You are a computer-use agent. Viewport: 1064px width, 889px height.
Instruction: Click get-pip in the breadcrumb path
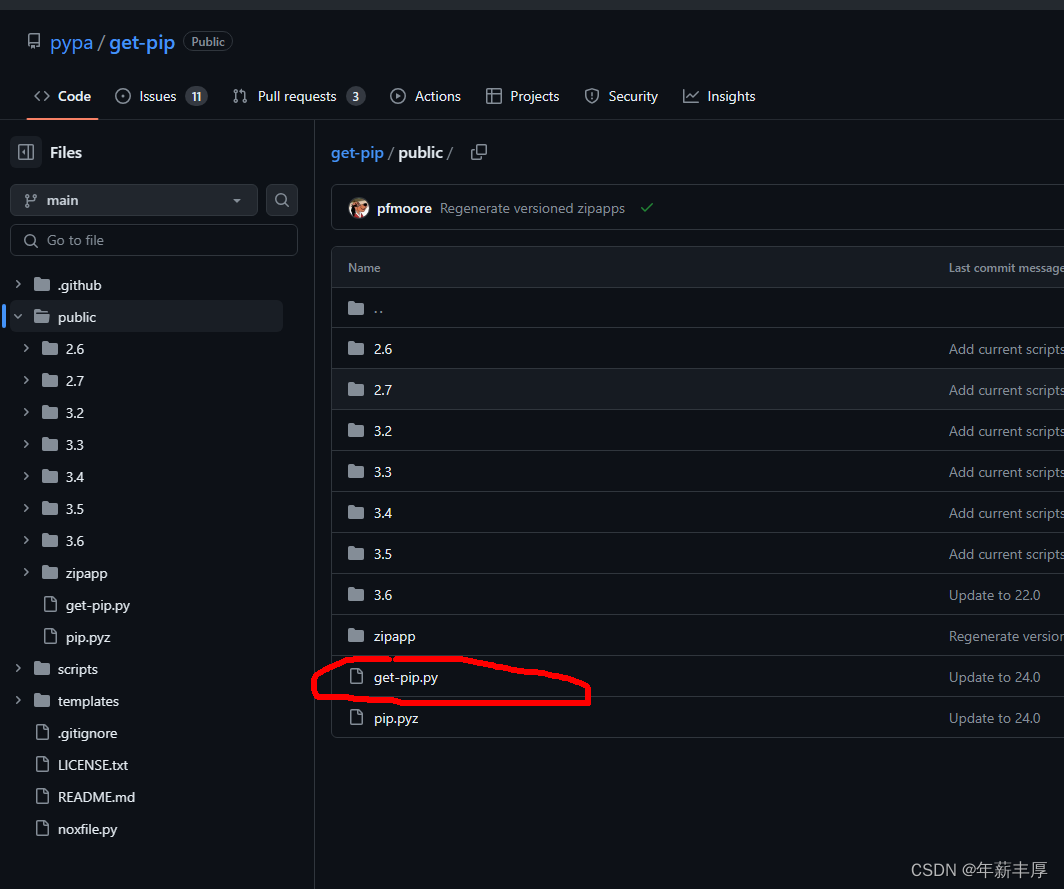pos(357,153)
